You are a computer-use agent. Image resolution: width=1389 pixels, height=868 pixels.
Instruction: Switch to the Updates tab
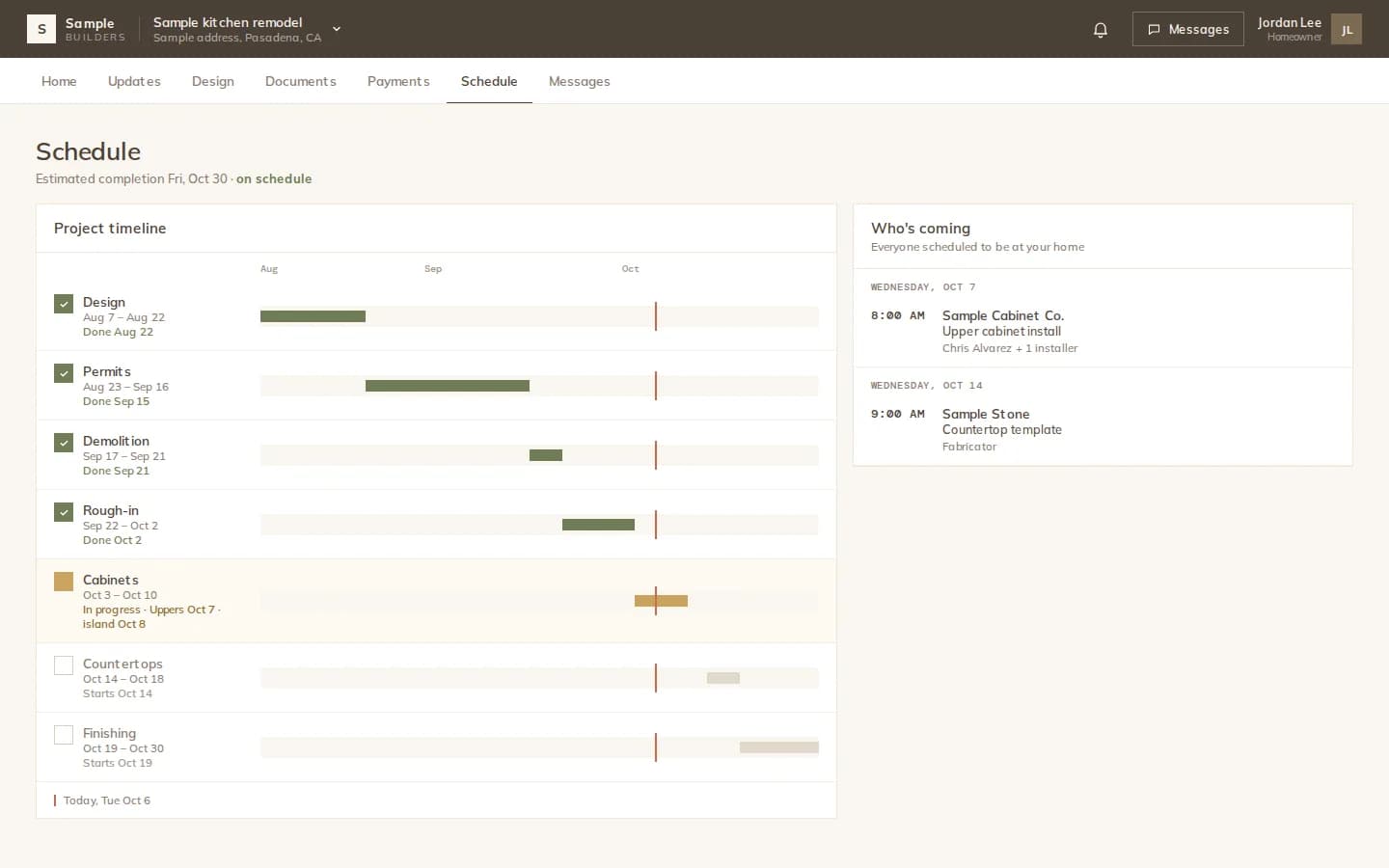tap(134, 81)
